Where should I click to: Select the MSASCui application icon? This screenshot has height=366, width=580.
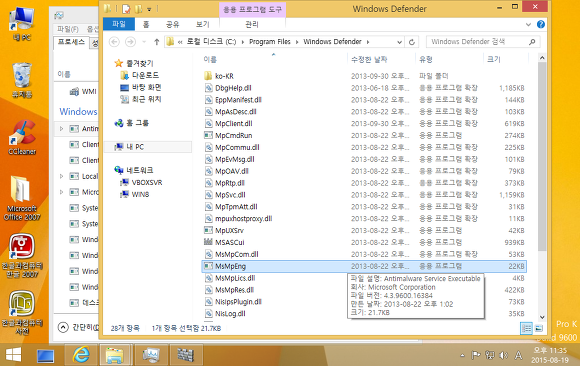208,242
